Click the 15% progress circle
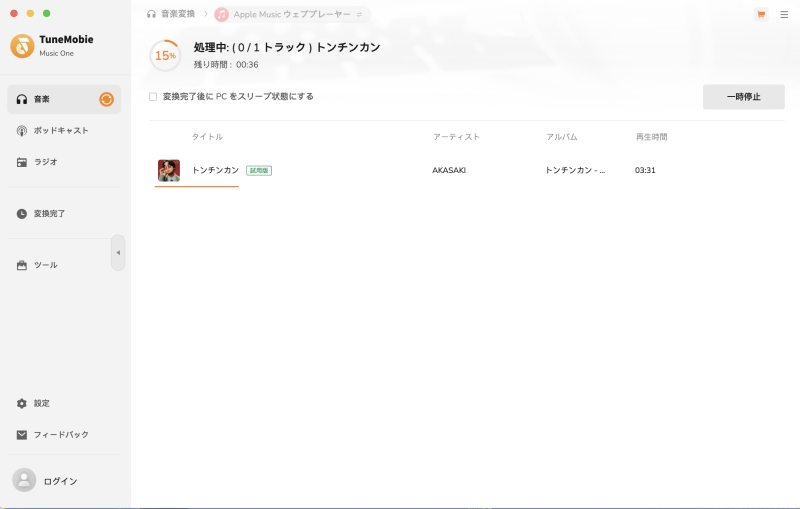Screen dimensions: 800x509 [165, 55]
